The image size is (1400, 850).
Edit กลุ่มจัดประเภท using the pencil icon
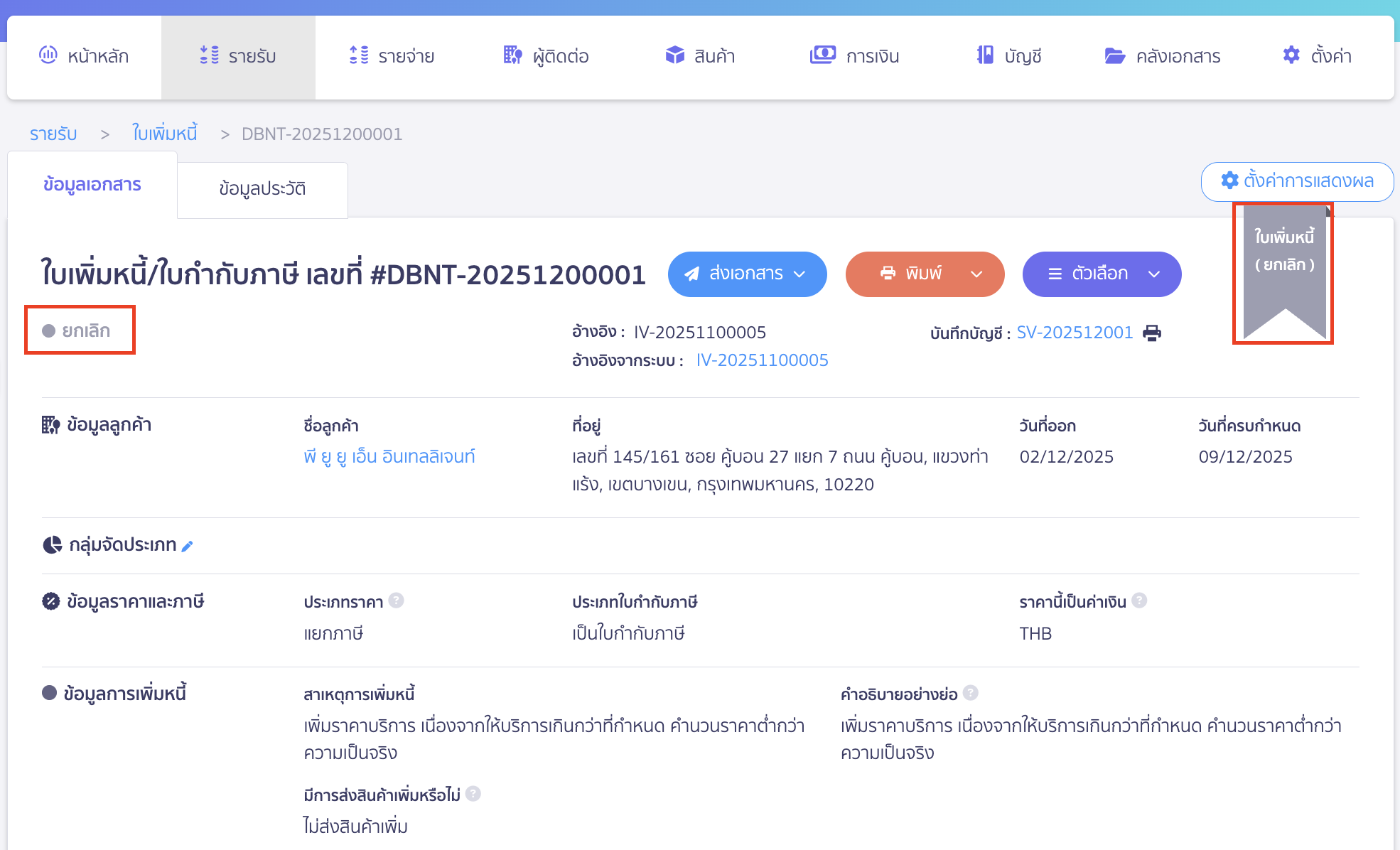coord(187,546)
